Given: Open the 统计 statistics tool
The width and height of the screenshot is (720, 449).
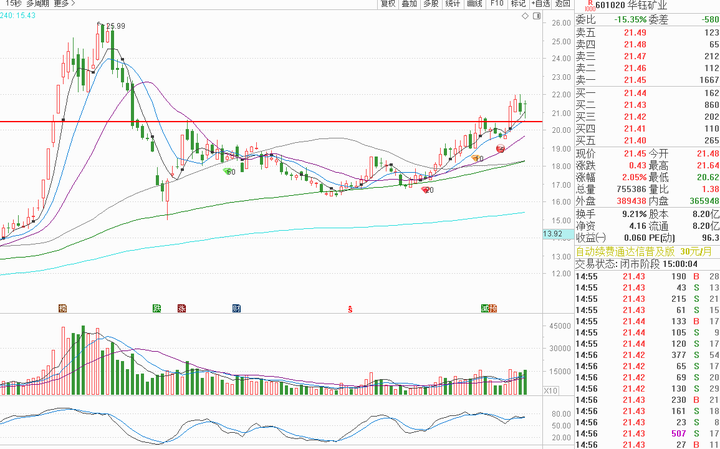Looking at the screenshot, I should coord(453,4).
